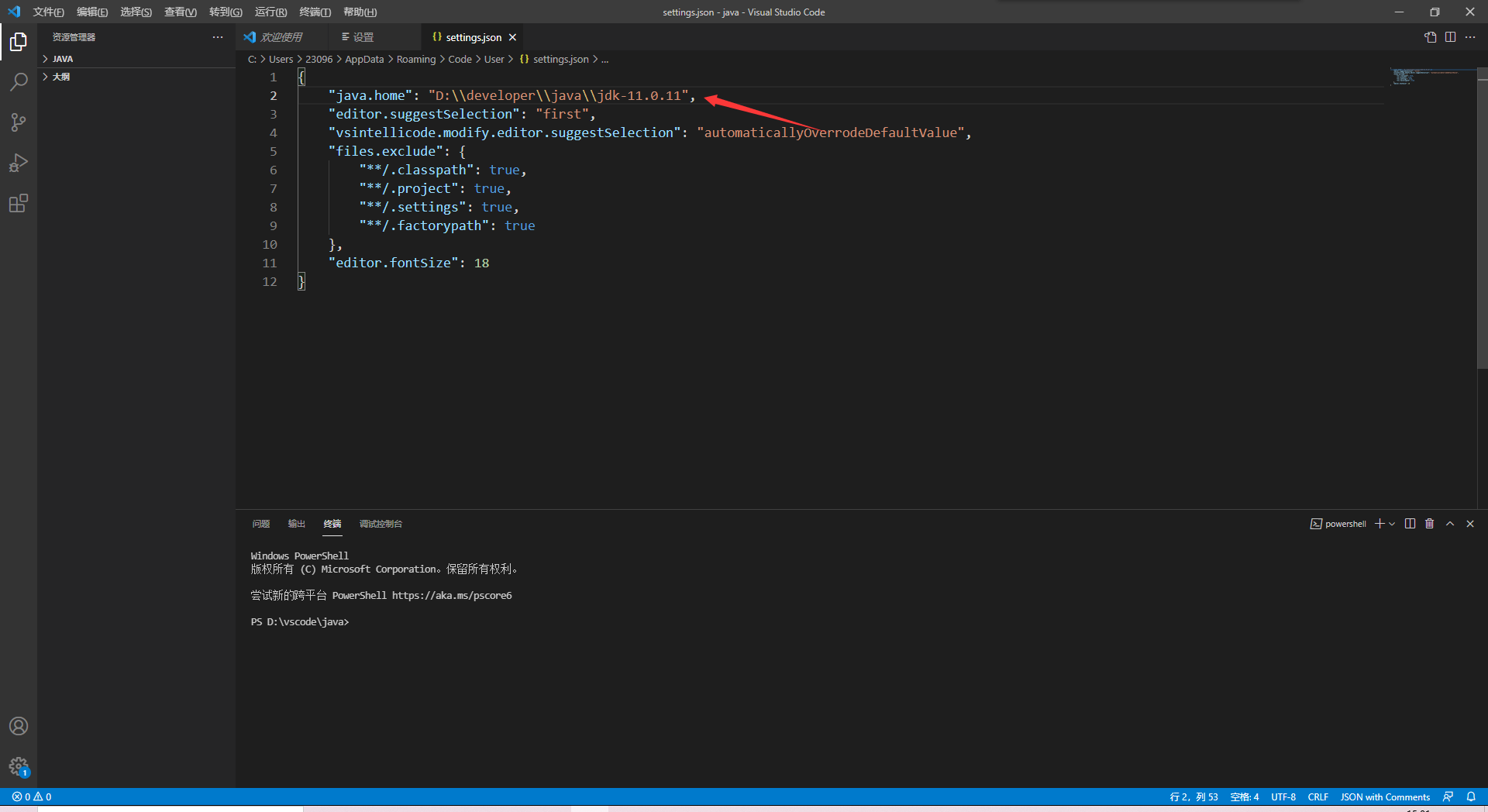
Task: Select the 终端 panel tab
Action: click(x=332, y=524)
